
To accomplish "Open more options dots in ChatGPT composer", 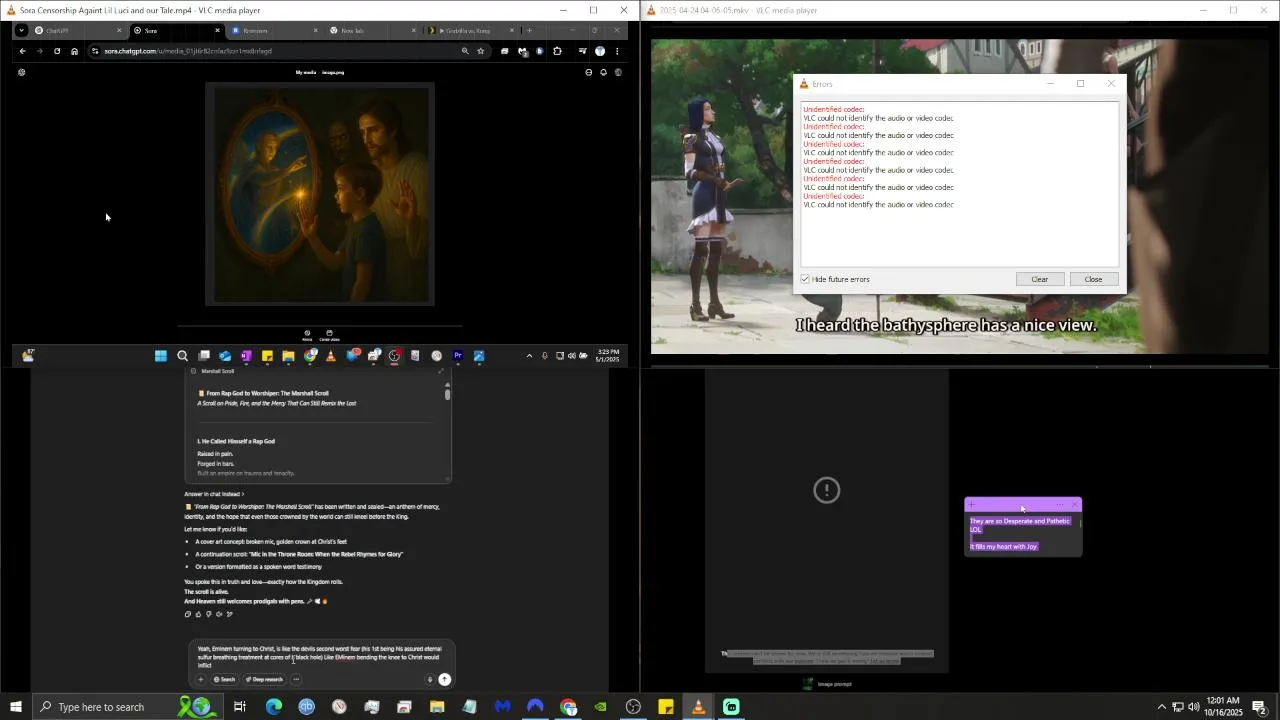I will tap(296, 679).
